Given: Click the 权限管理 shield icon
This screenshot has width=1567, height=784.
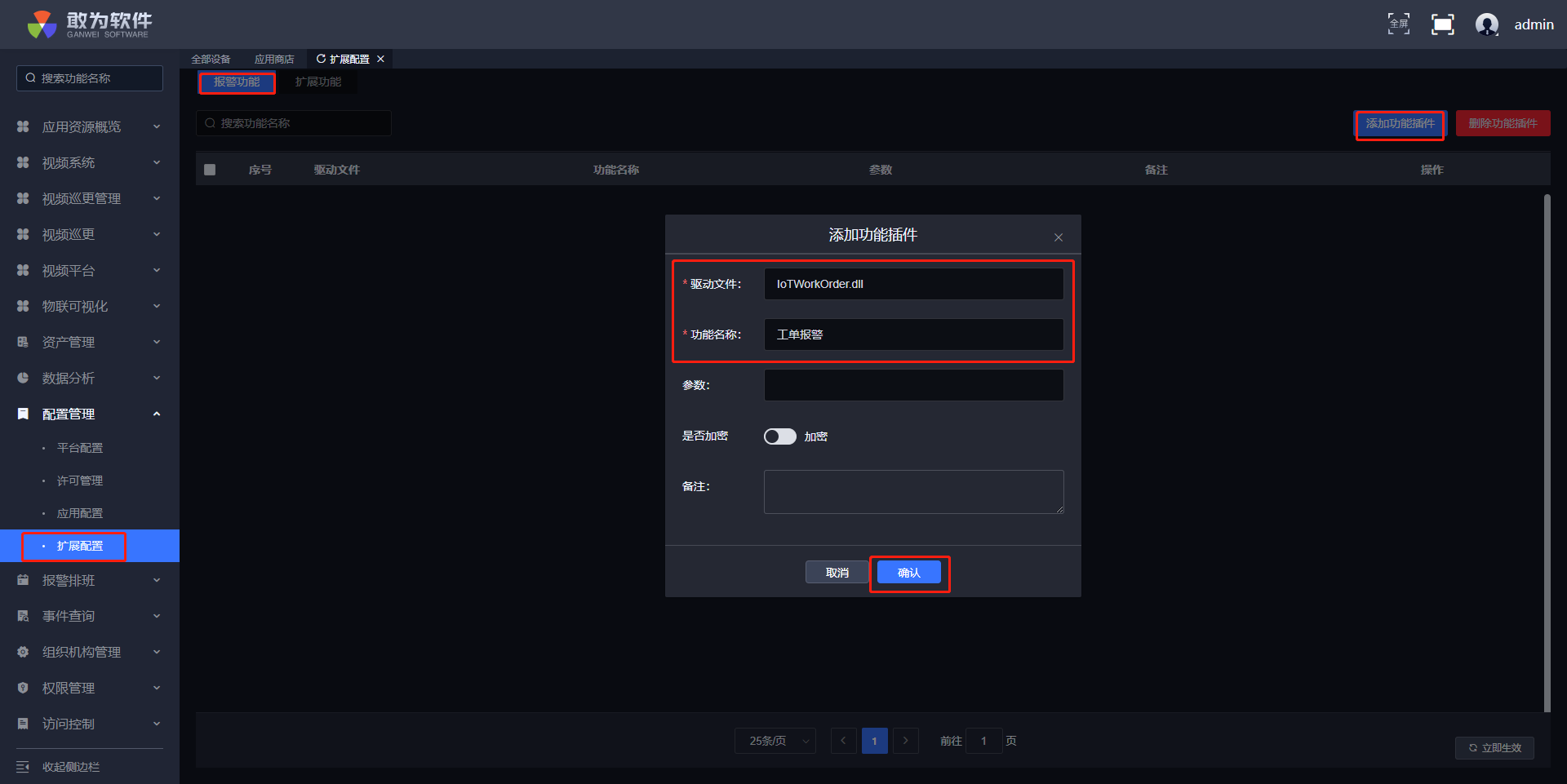Looking at the screenshot, I should 23,688.
